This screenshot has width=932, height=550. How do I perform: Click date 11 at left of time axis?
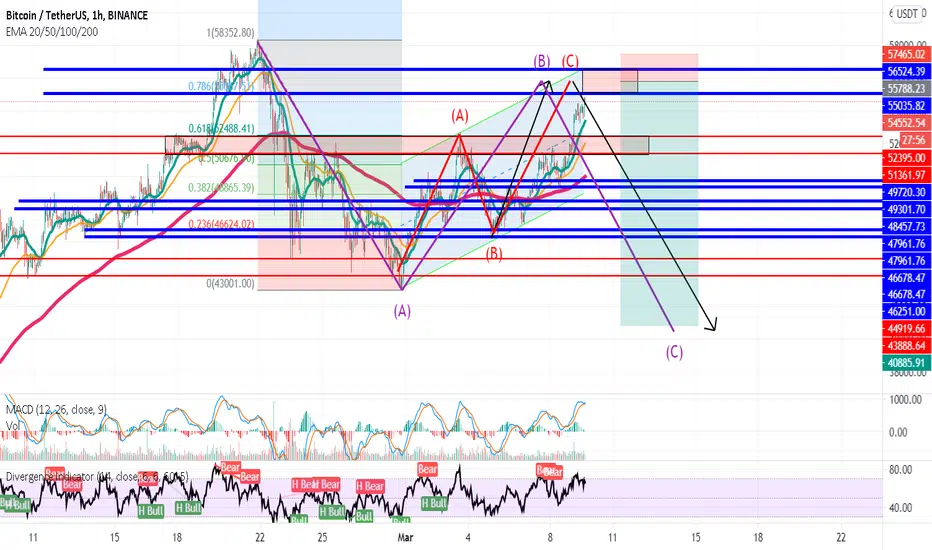pos(33,538)
